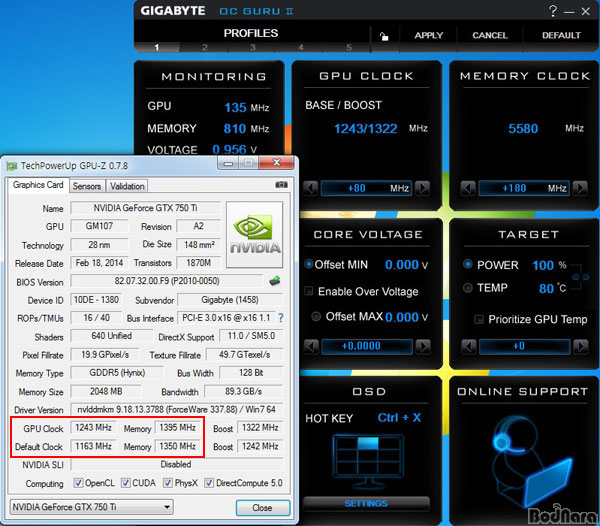
Task: Switch to profile 4 tab
Action: point(301,47)
